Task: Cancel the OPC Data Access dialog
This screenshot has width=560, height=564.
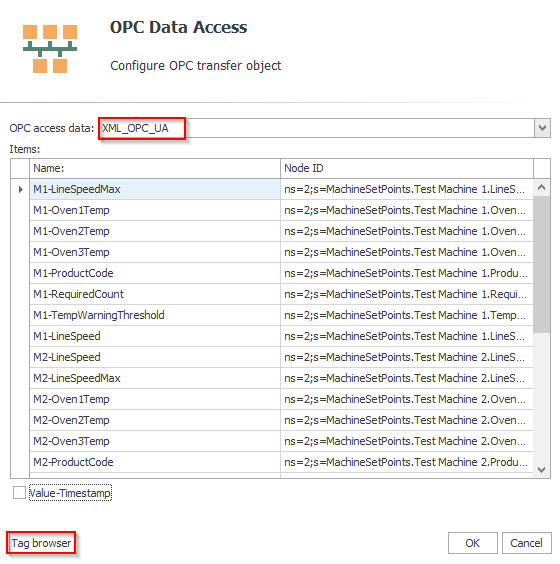Action: pyautogui.click(x=527, y=543)
